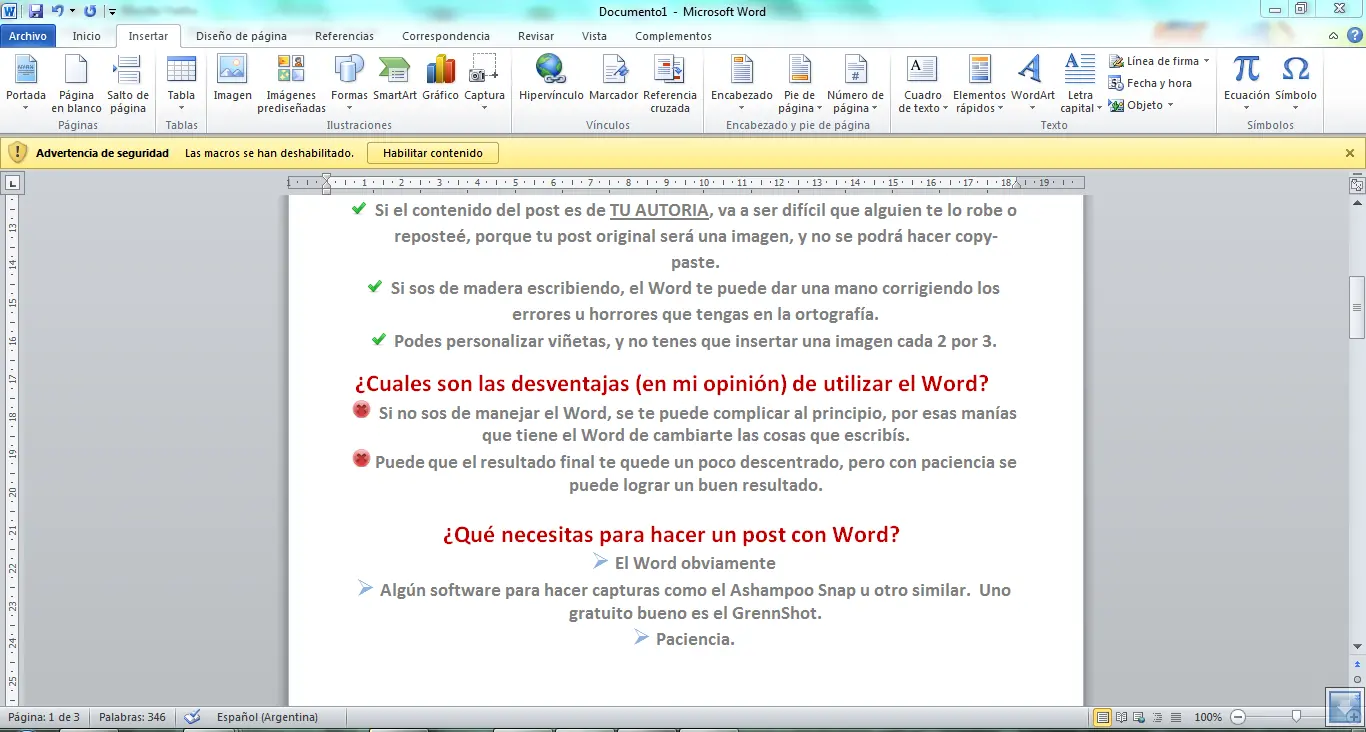Switch to the Diseño de página tab
This screenshot has width=1366, height=732.
pos(241,36)
